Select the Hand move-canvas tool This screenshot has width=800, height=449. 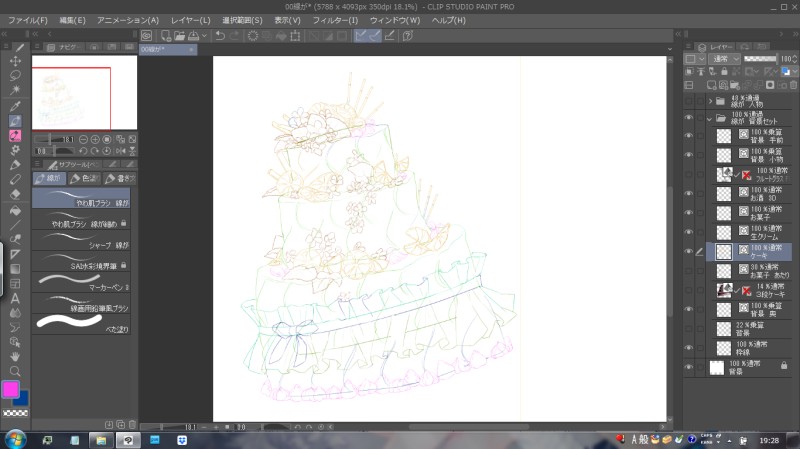[x=16, y=355]
